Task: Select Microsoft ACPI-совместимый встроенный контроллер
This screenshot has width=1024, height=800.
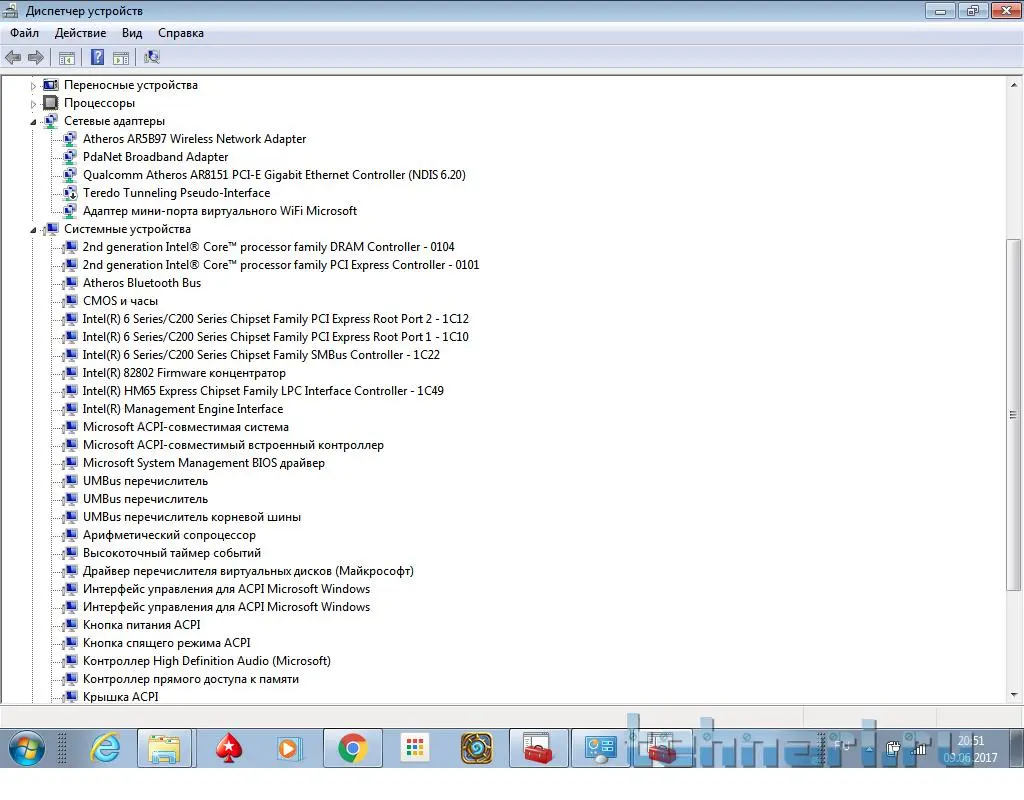Action: (233, 445)
